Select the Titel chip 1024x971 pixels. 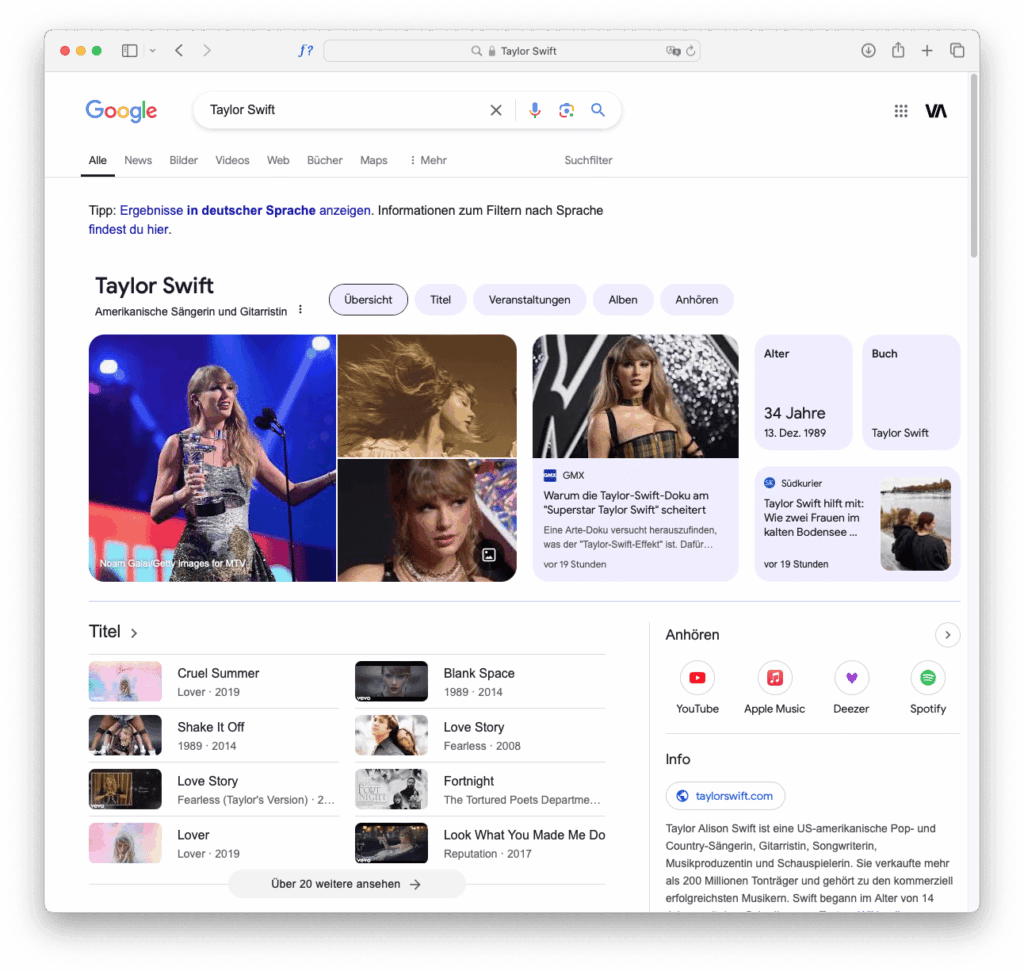(x=440, y=300)
